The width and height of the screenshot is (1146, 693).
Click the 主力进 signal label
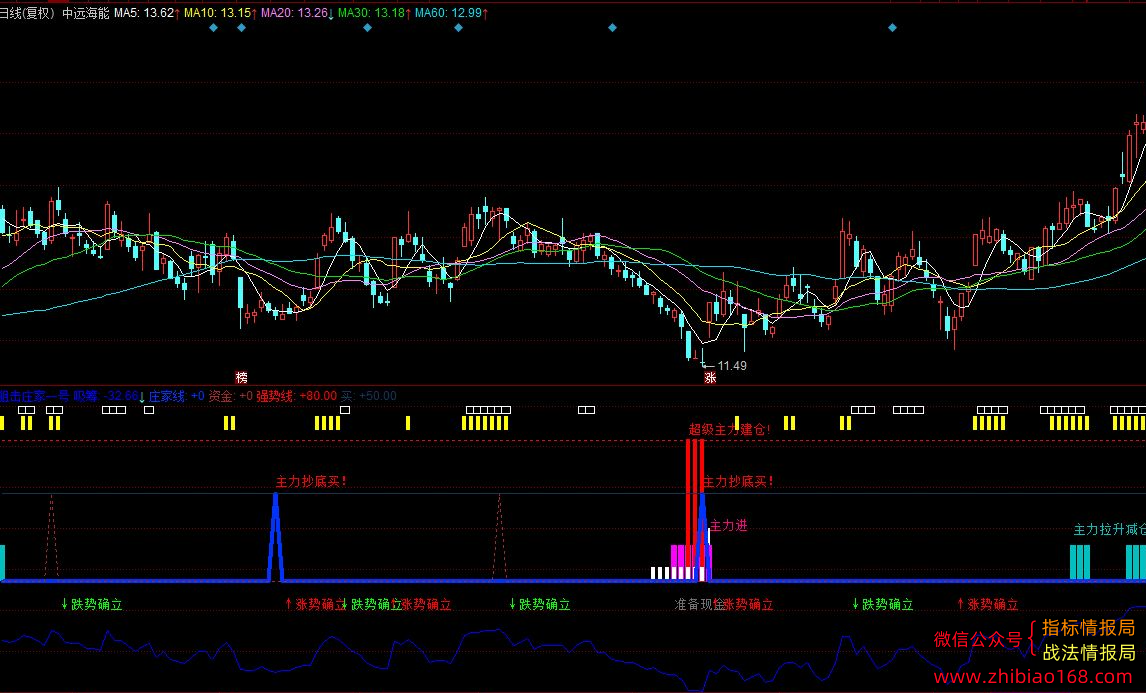(729, 526)
